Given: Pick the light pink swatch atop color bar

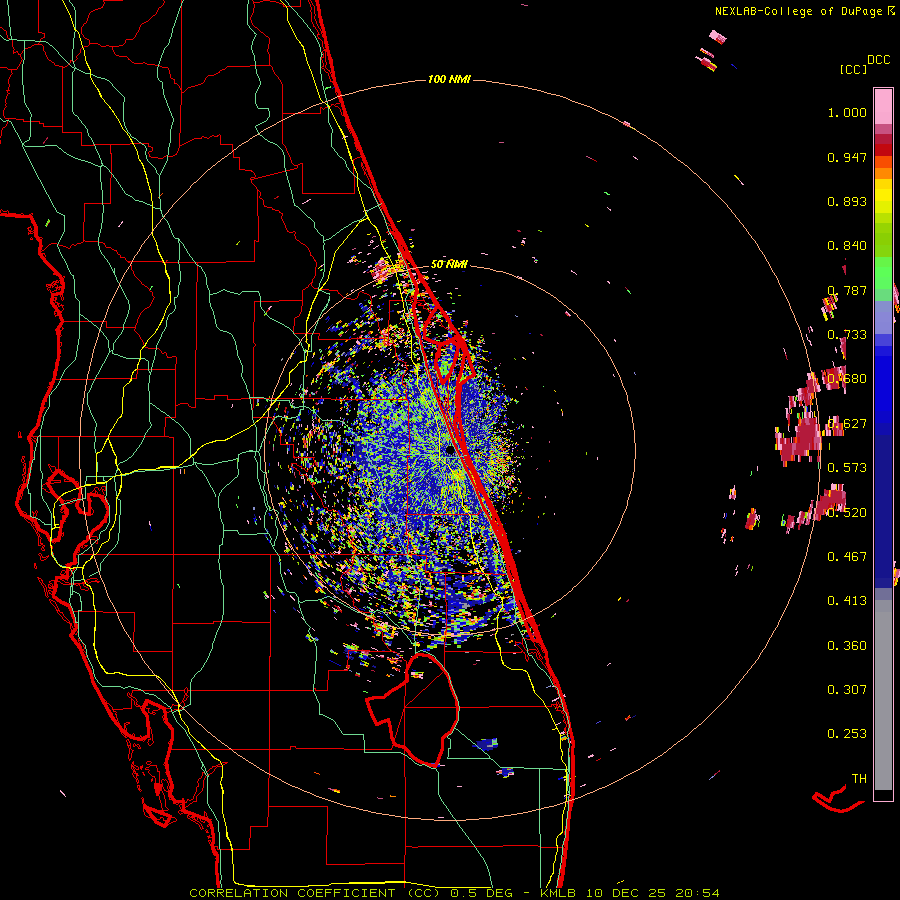Looking at the screenshot, I should 883,106.
